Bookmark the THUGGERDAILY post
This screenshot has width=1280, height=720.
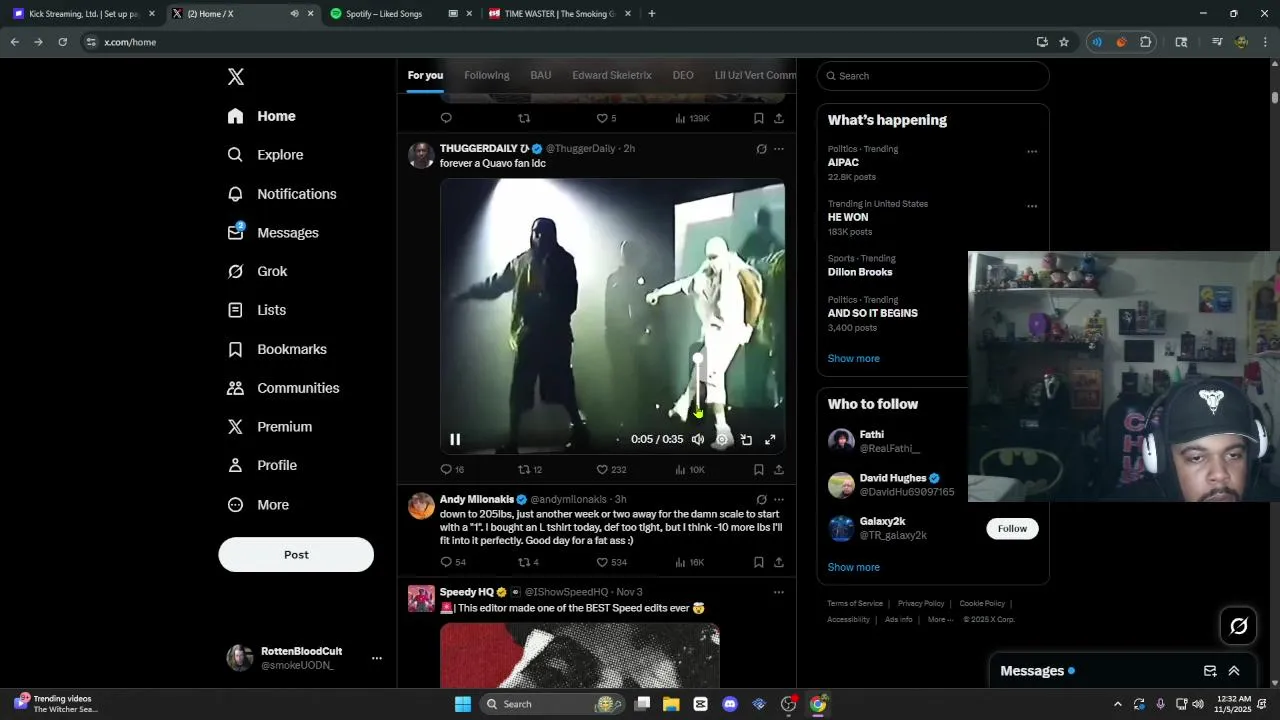[x=758, y=469]
